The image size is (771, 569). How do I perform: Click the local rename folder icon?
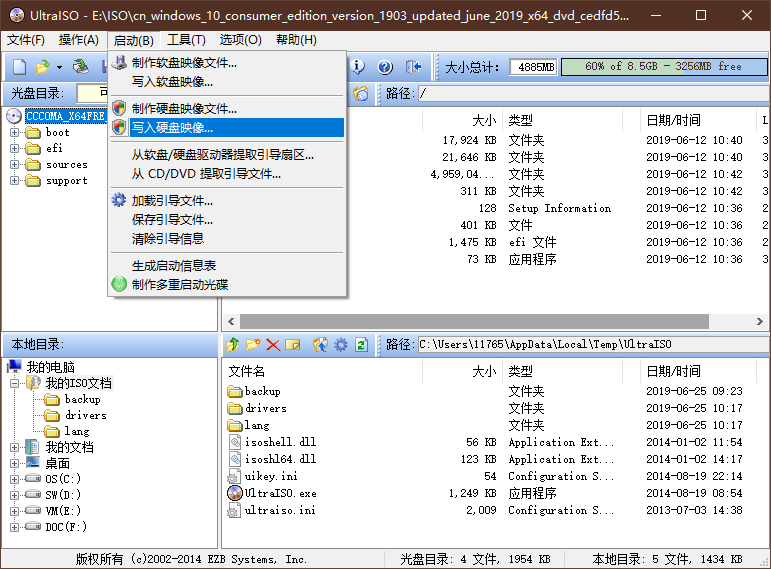tap(293, 345)
